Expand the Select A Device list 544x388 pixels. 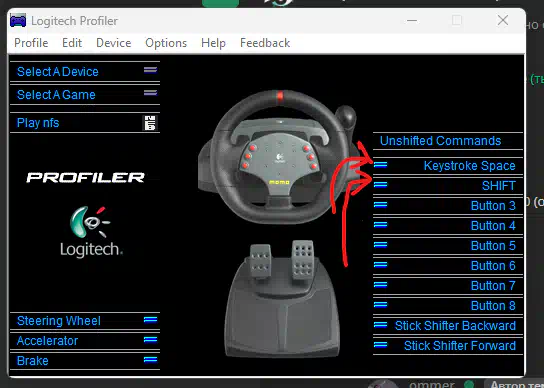[85, 71]
